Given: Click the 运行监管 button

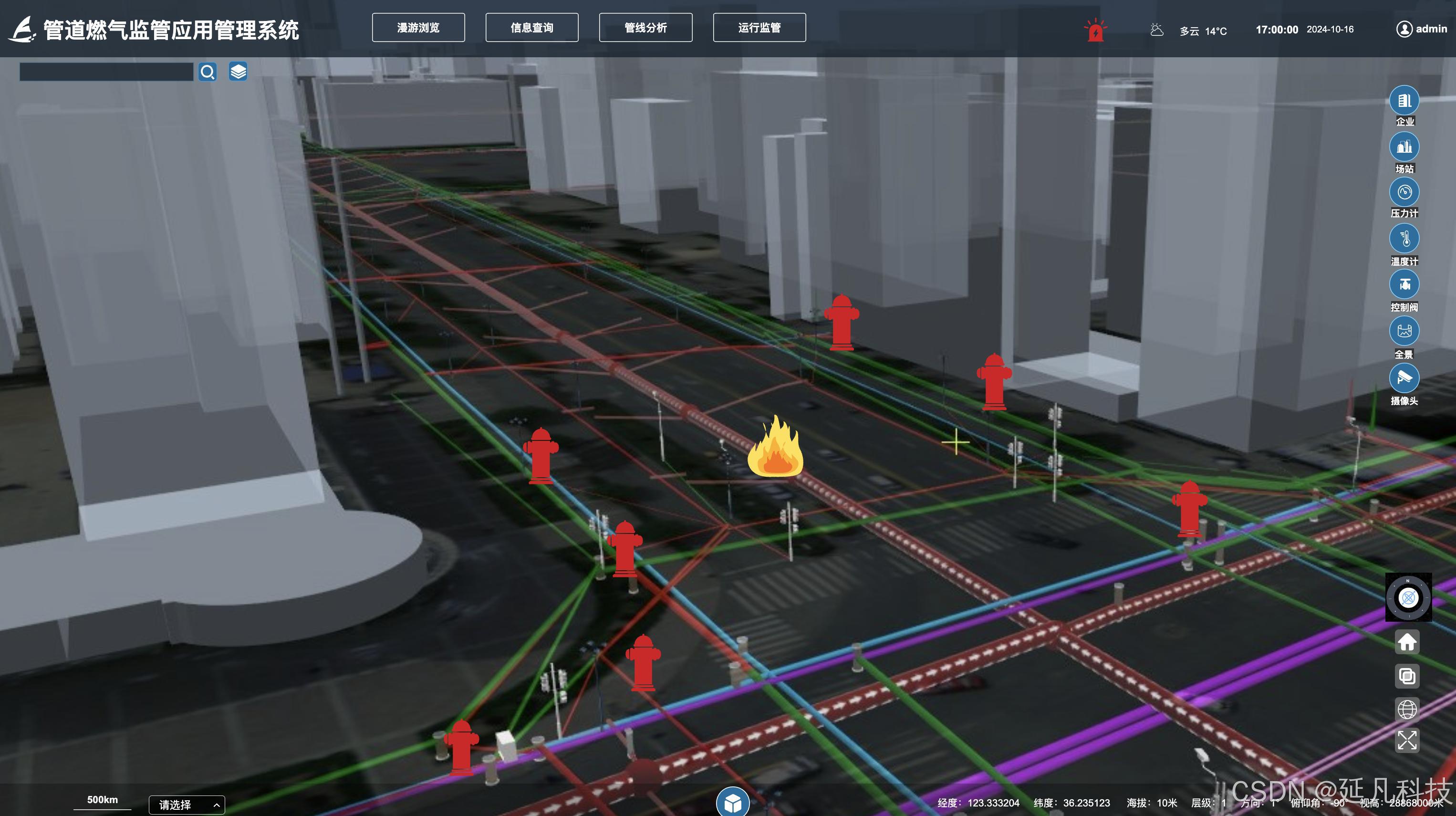Looking at the screenshot, I should click(759, 28).
